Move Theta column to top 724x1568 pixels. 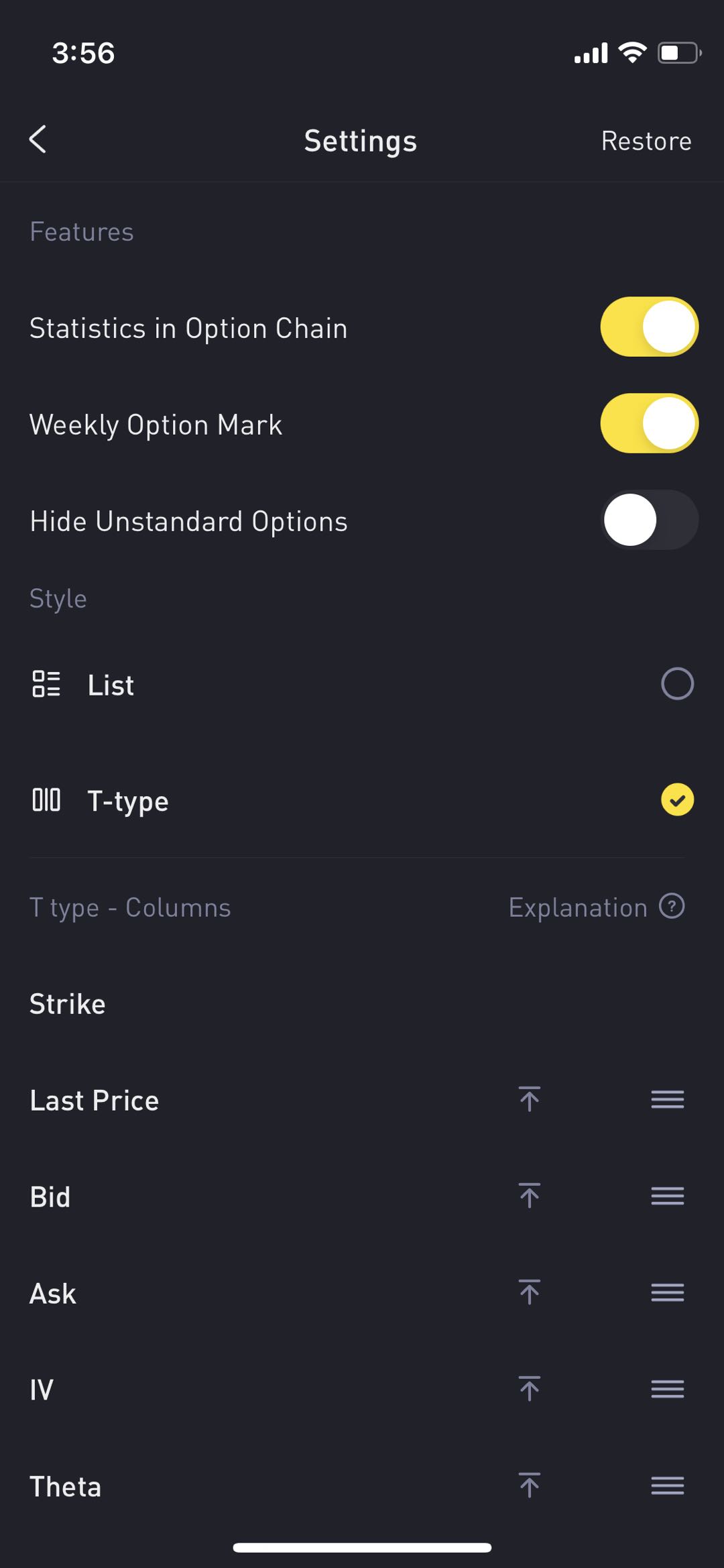tap(530, 1486)
